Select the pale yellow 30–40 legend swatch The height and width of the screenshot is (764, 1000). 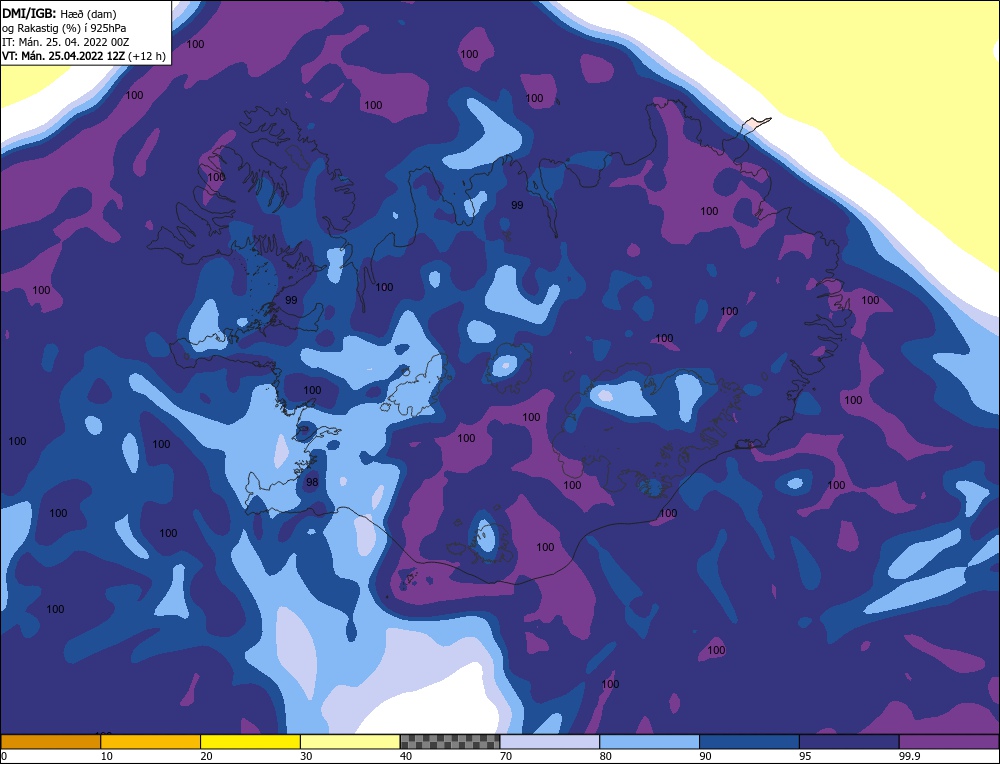(x=350, y=741)
